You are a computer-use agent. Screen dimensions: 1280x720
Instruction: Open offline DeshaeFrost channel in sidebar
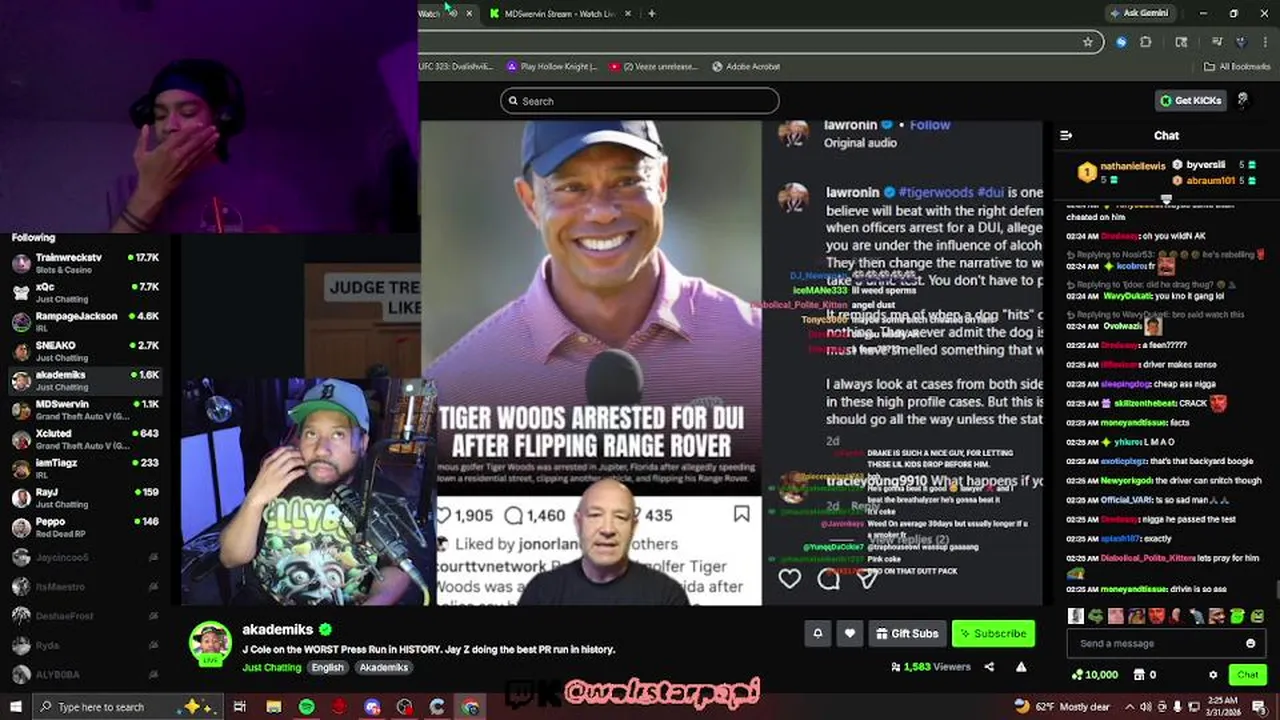(x=85, y=616)
